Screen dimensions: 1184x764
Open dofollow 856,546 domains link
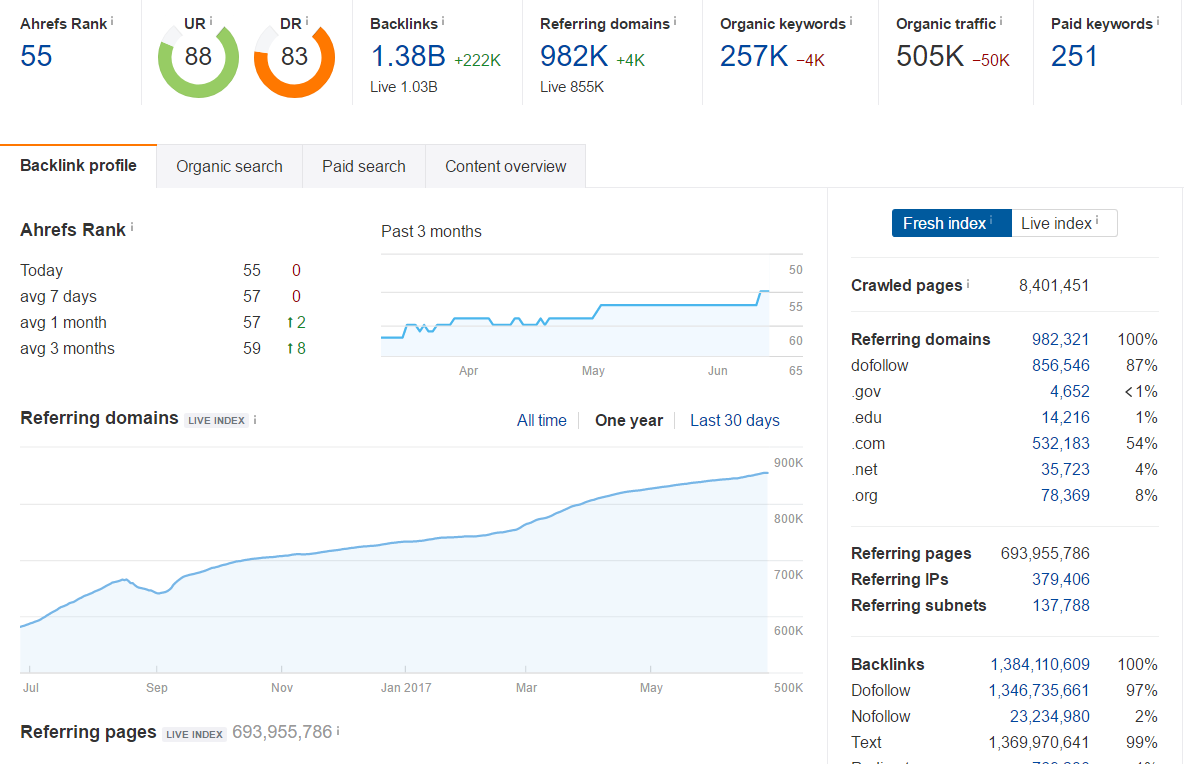1061,365
